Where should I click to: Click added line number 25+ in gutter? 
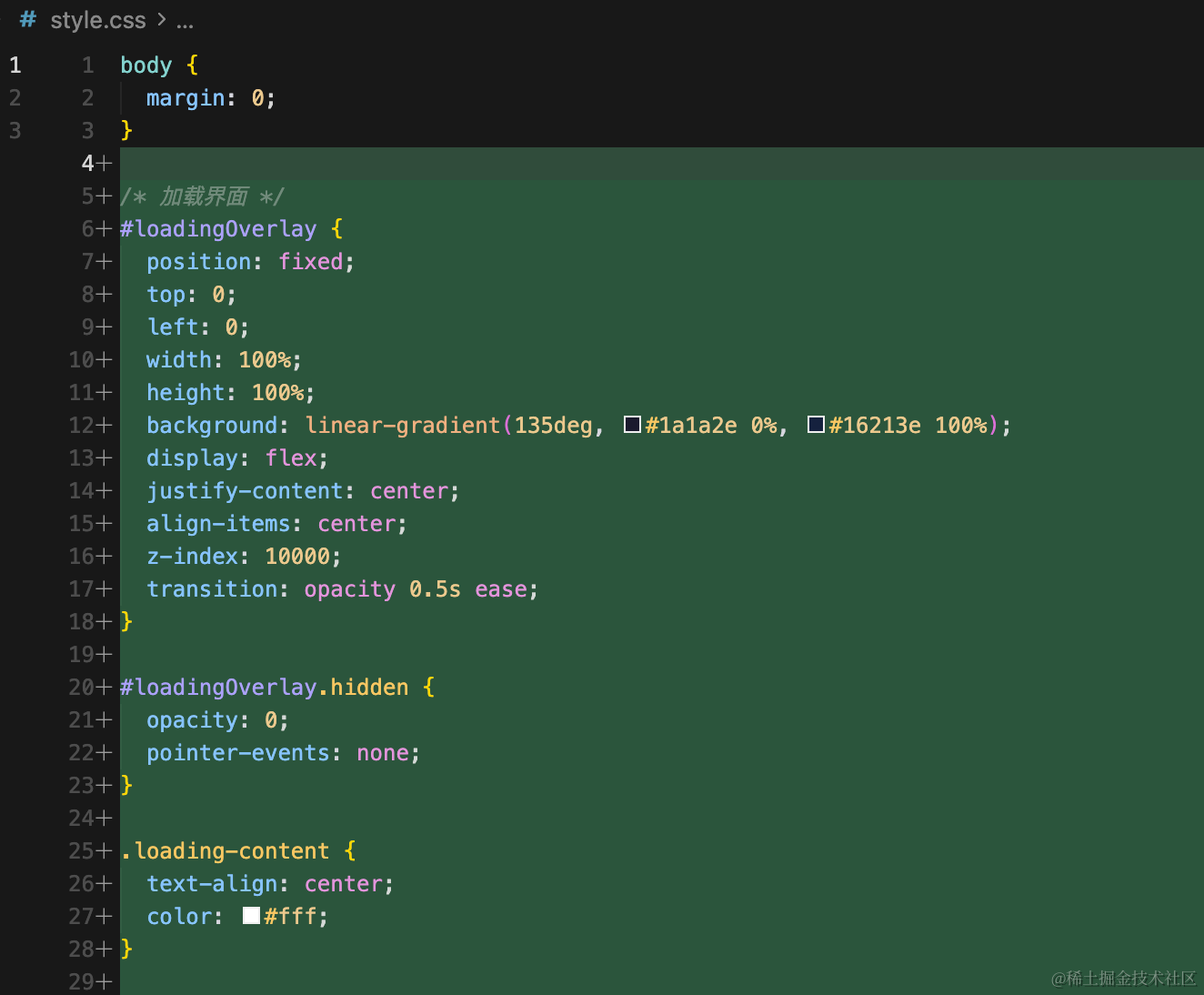tap(90, 851)
